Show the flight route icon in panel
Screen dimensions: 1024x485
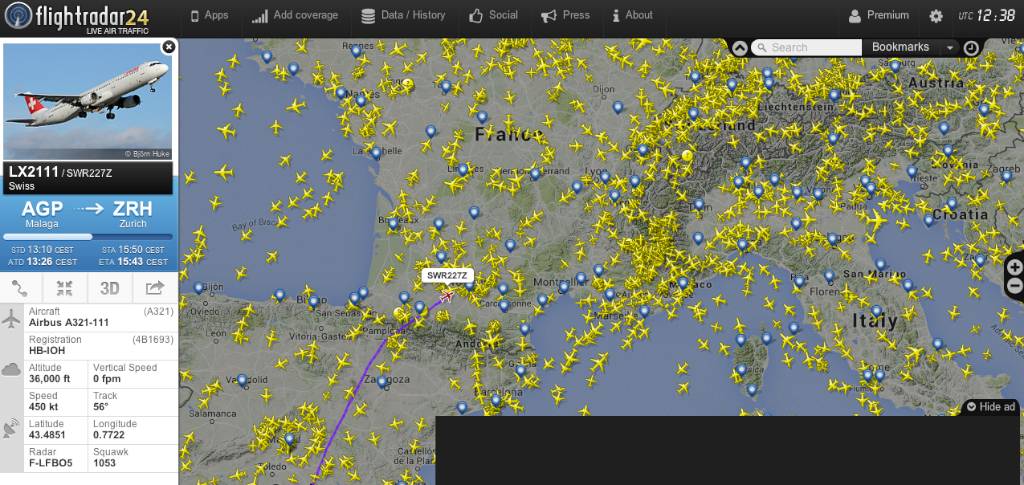coord(21,288)
